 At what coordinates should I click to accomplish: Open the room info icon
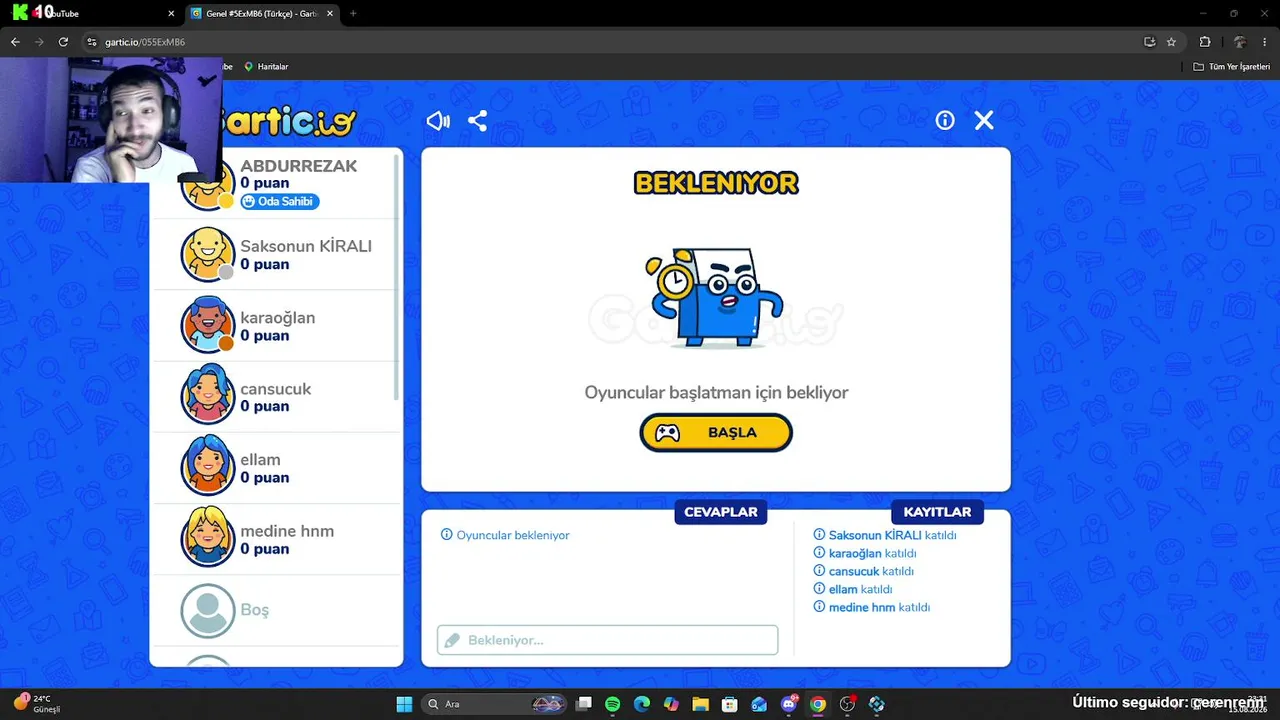click(945, 120)
